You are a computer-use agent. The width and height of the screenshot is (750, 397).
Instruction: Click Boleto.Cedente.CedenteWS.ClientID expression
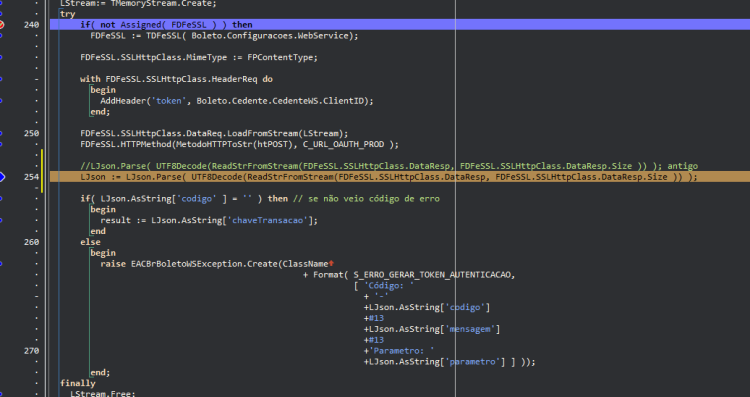280,101
